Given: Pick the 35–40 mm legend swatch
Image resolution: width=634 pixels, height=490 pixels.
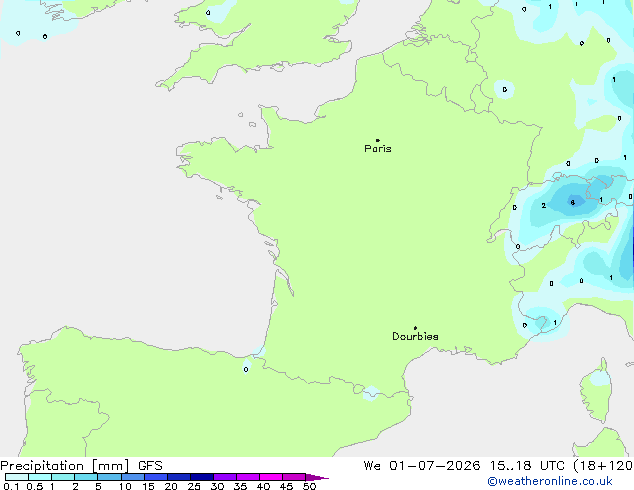Looking at the screenshot, I should 248,477.
